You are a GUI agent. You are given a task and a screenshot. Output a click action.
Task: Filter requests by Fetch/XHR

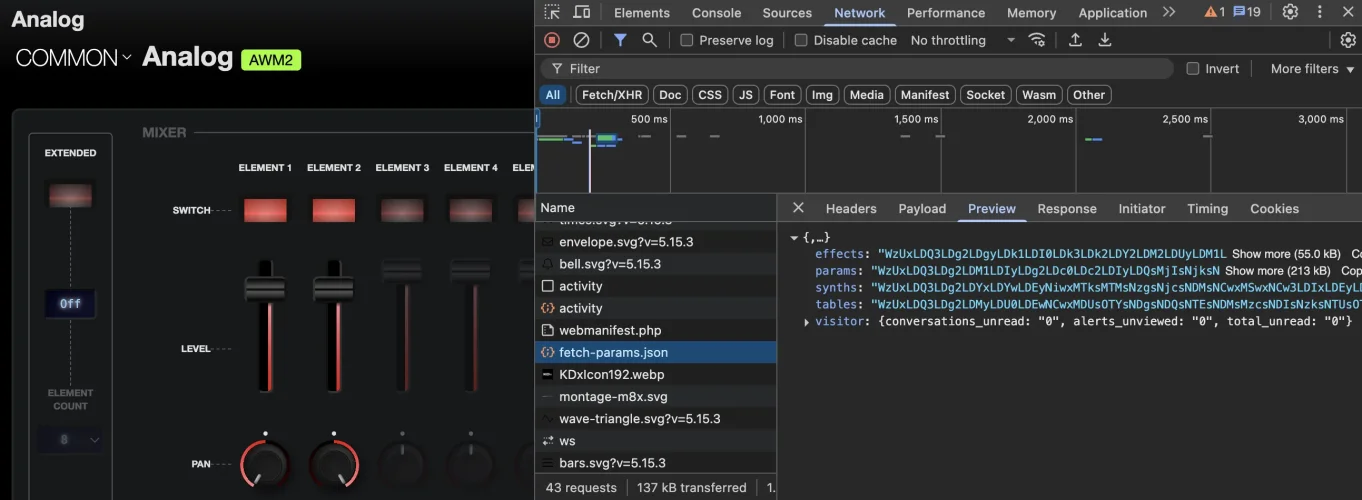(612, 95)
